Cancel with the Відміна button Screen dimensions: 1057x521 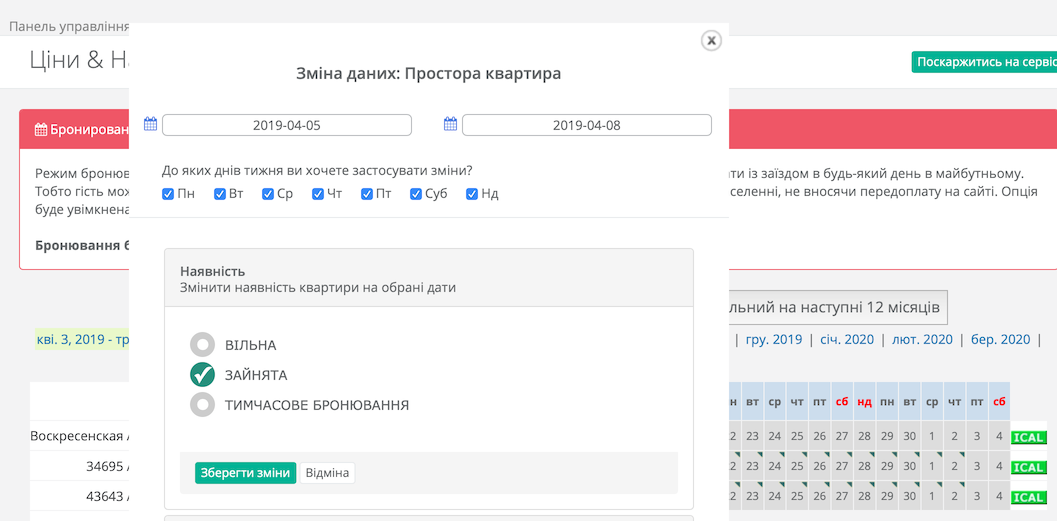coord(327,473)
